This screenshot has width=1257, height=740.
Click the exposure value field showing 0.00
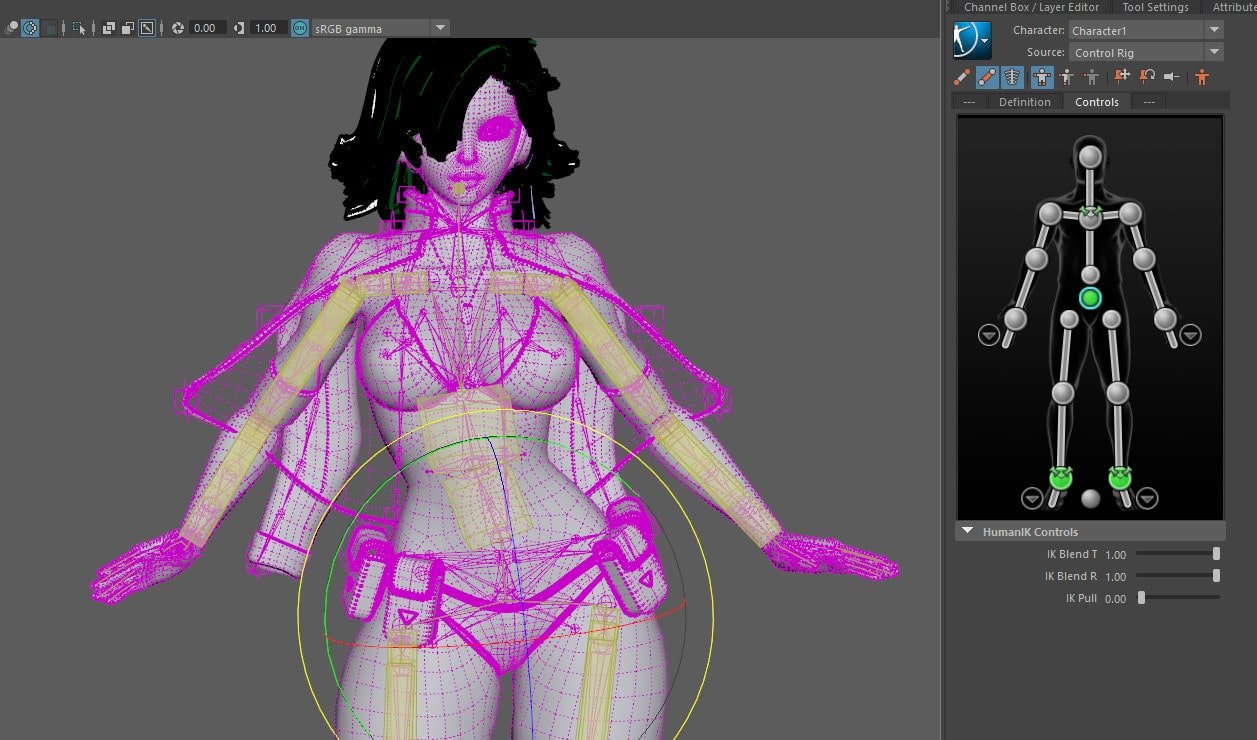(x=207, y=28)
